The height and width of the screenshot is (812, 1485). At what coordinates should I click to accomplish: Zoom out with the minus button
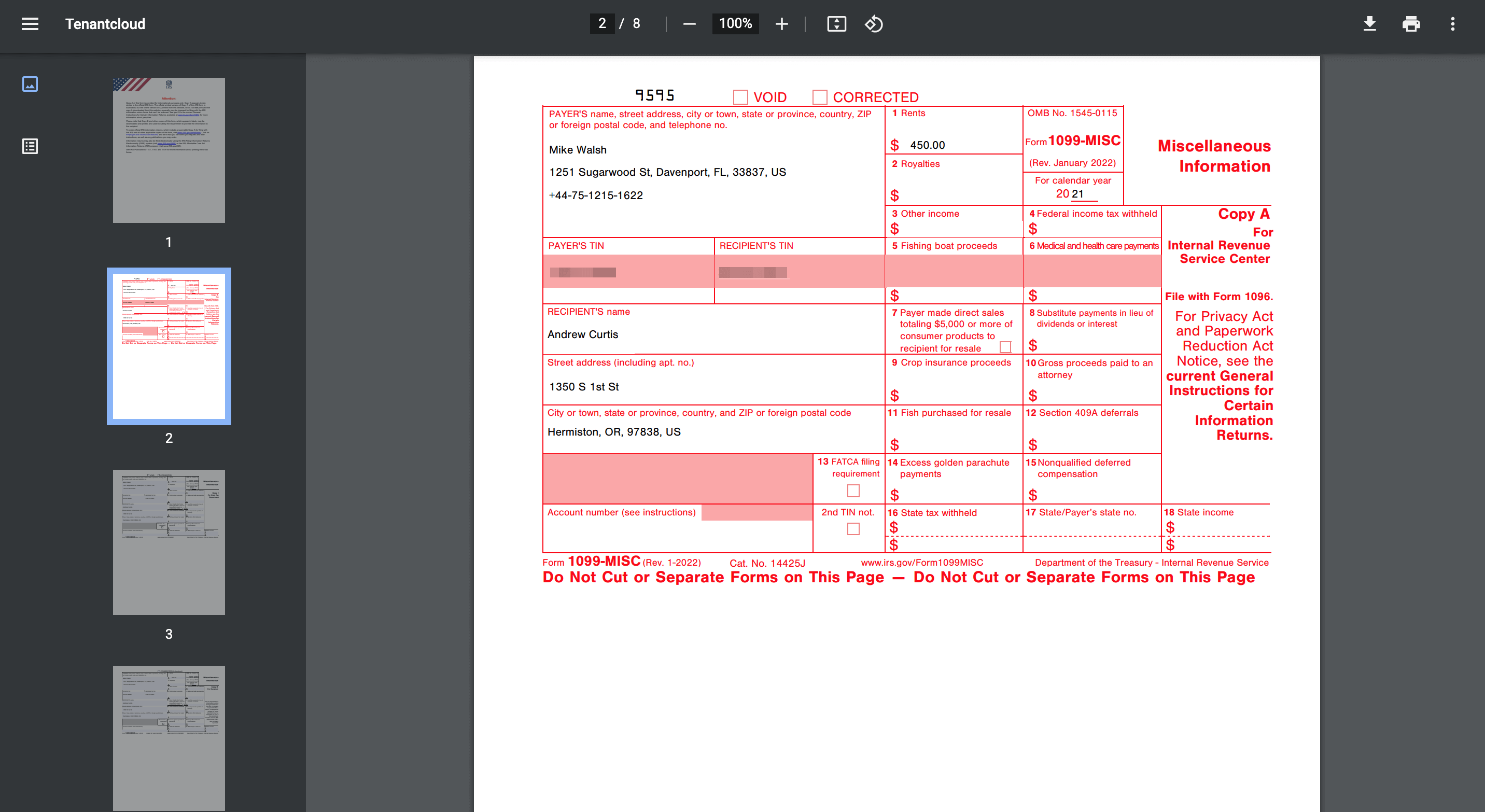(x=690, y=24)
